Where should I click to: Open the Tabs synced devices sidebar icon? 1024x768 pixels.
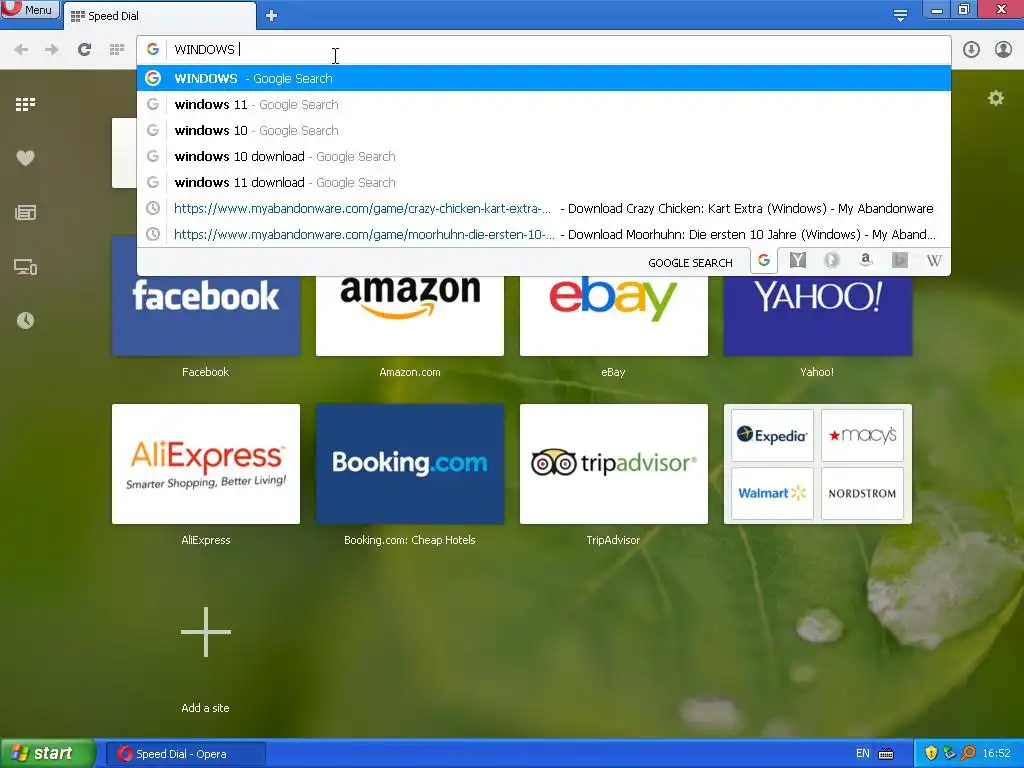point(25,266)
